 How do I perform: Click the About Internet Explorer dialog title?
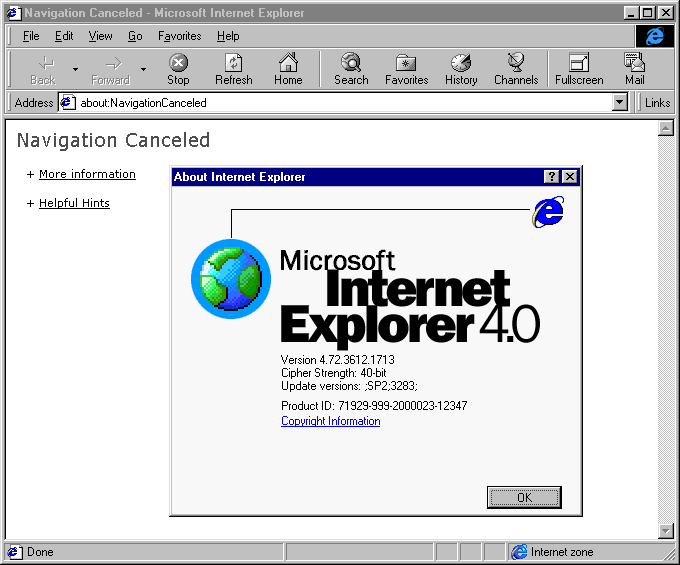[239, 177]
